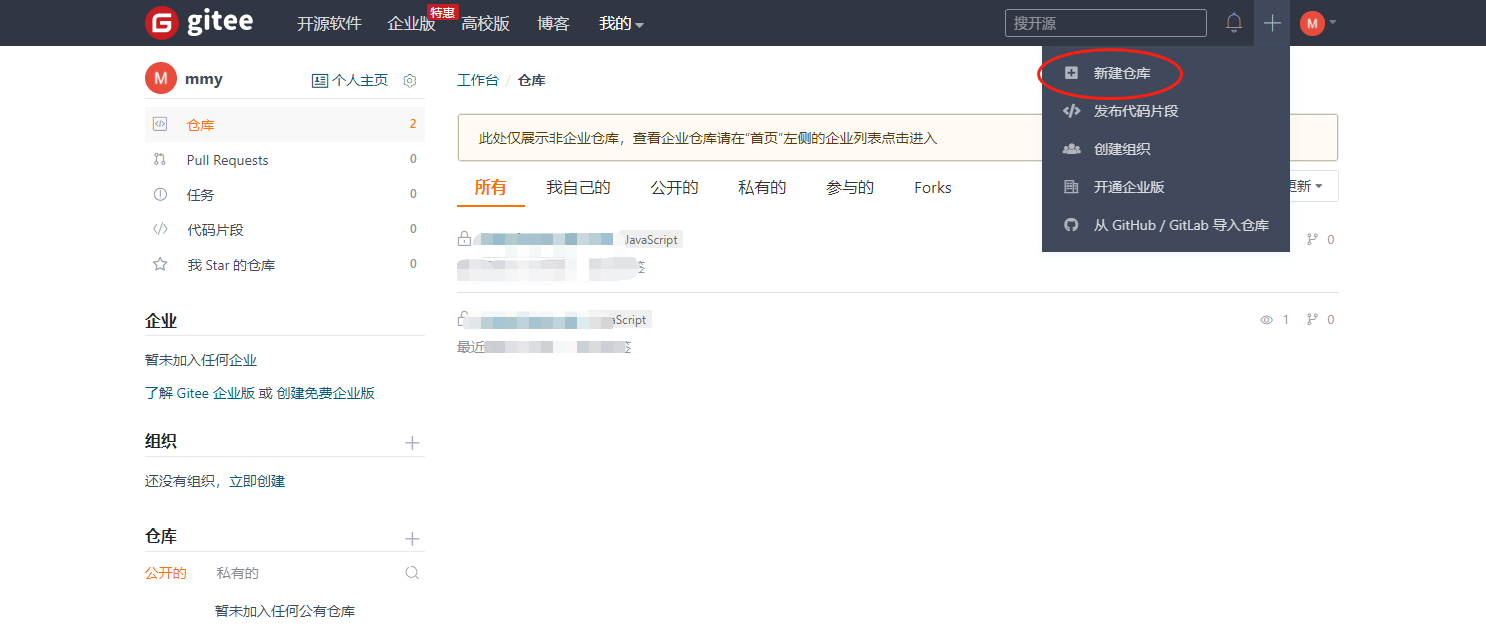Click the star icon beside 我 Star 的仓库
The height and width of the screenshot is (640, 1486).
coord(160,264)
